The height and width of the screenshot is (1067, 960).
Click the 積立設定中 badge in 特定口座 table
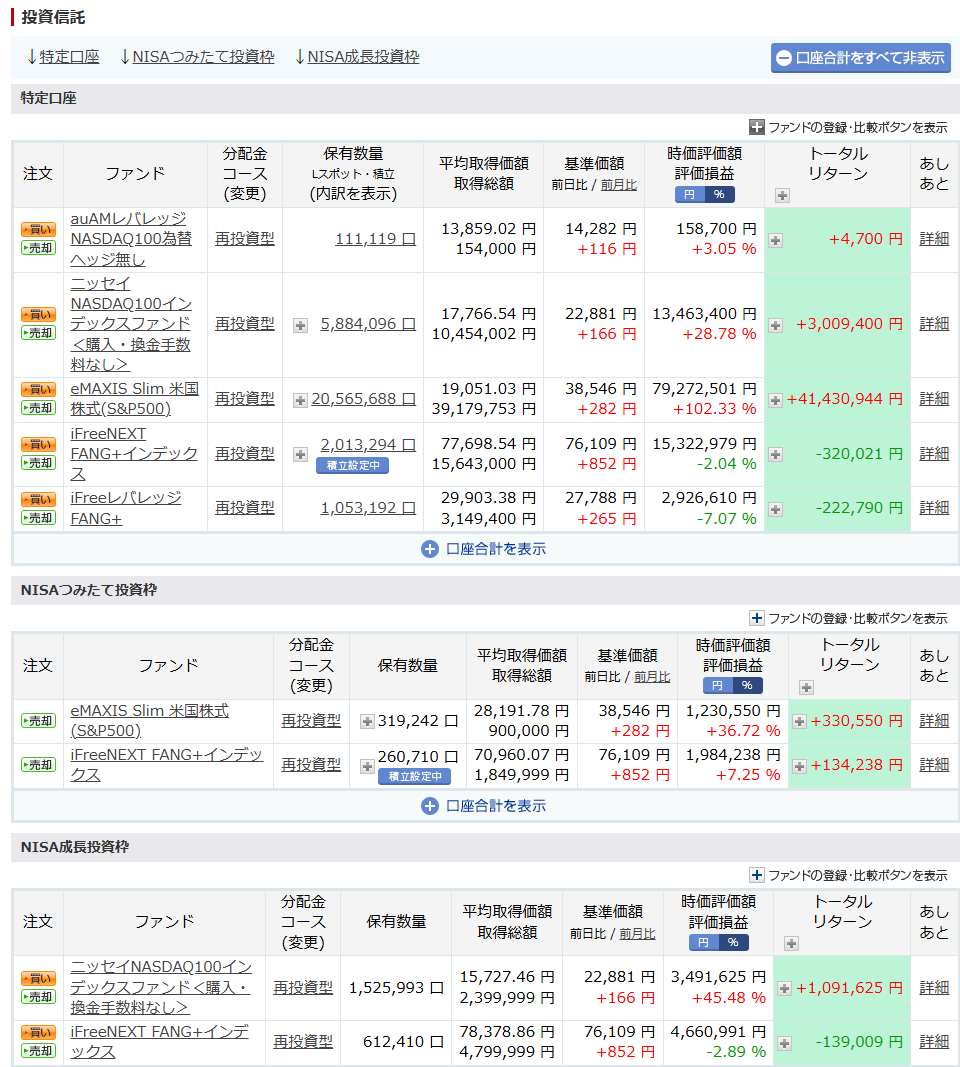pyautogui.click(x=352, y=465)
